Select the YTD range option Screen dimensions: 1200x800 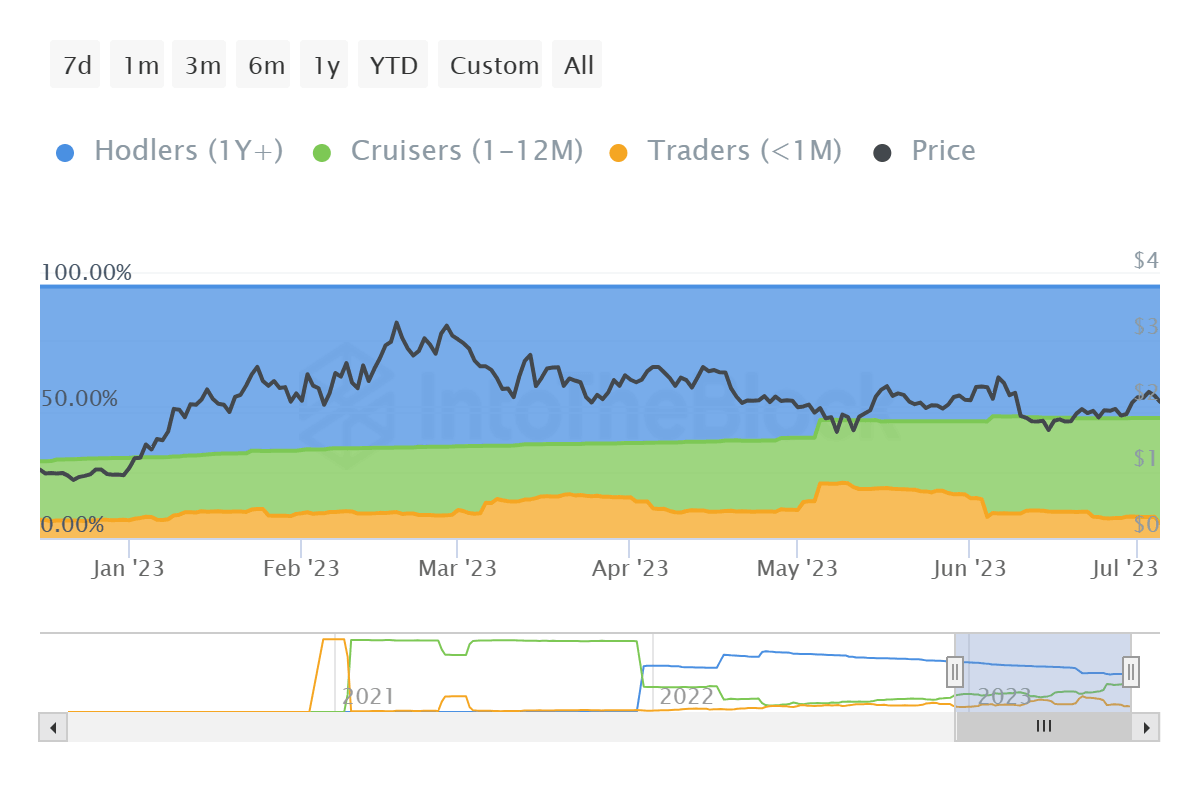tap(393, 65)
